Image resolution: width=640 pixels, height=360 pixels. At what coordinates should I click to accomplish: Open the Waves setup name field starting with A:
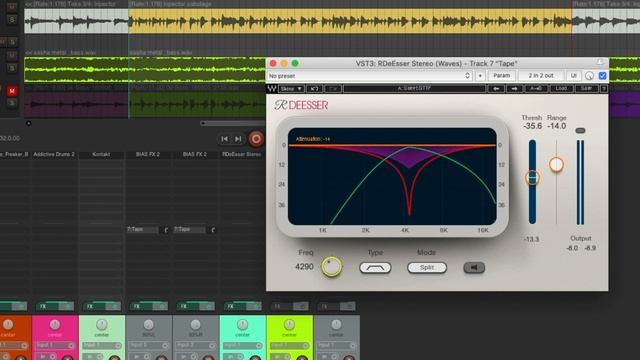pos(415,89)
